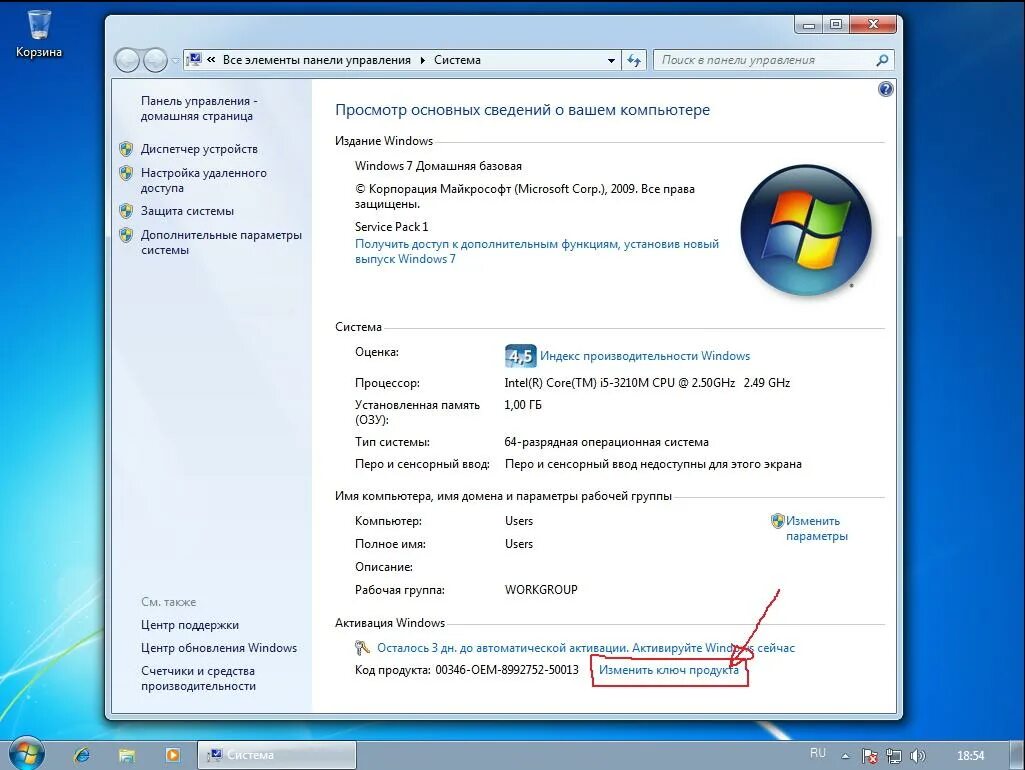Viewport: 1025px width, 770px height.
Task: Select the "Система" breadcrumb segment
Action: tap(457, 60)
